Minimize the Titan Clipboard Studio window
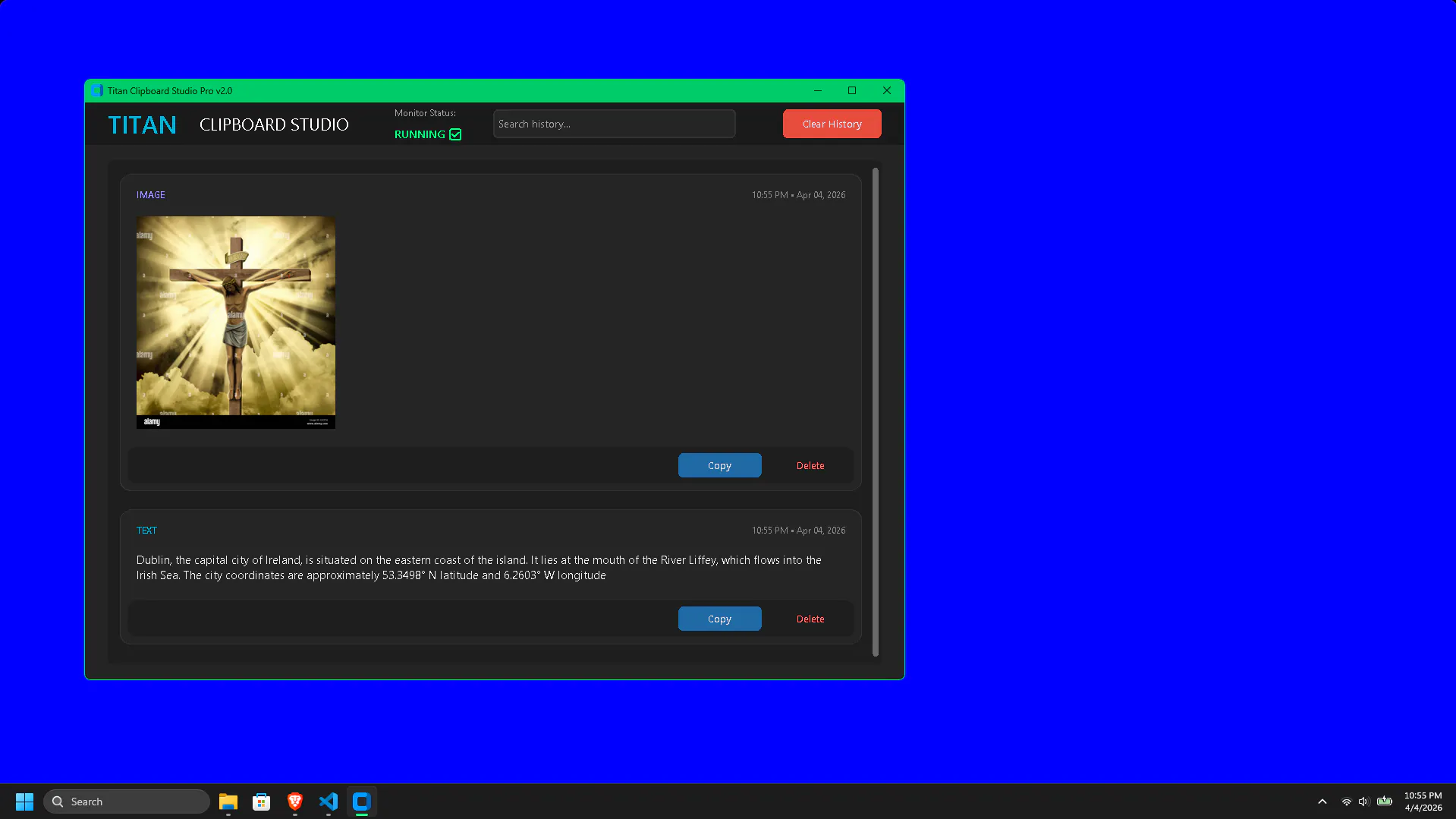The image size is (1456, 819). [x=818, y=90]
